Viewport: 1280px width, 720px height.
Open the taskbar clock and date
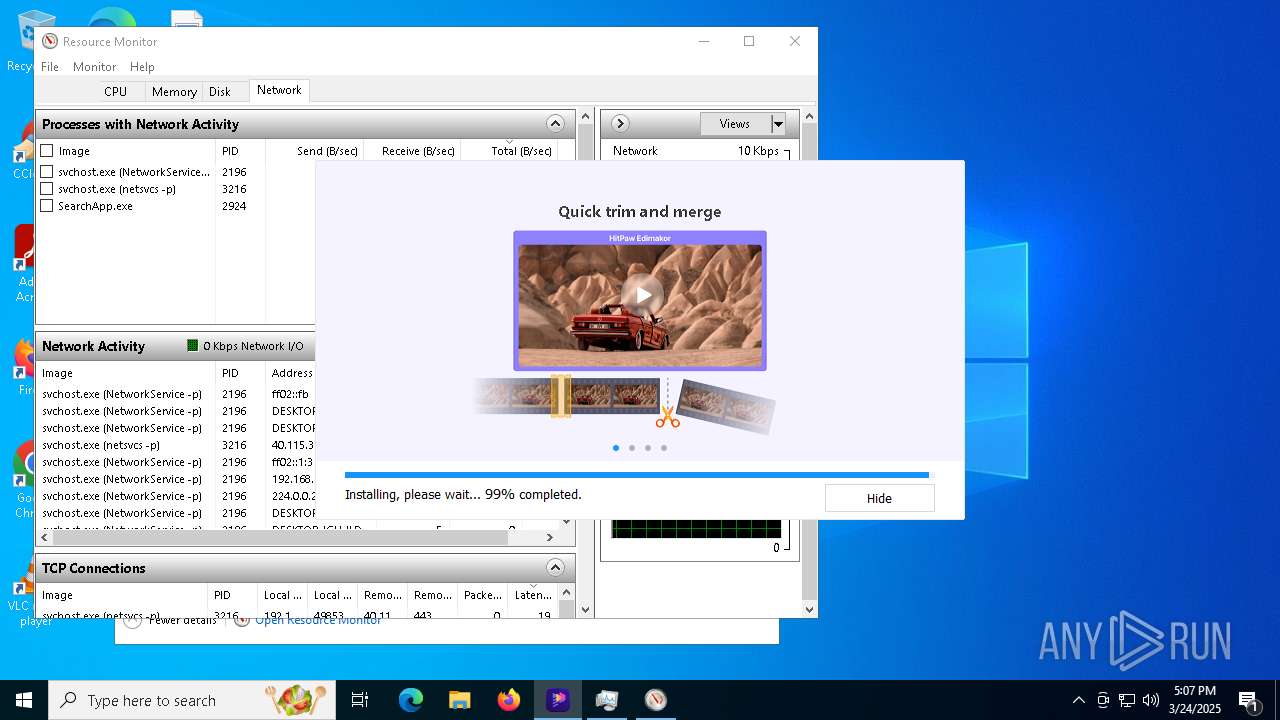[1195, 700]
